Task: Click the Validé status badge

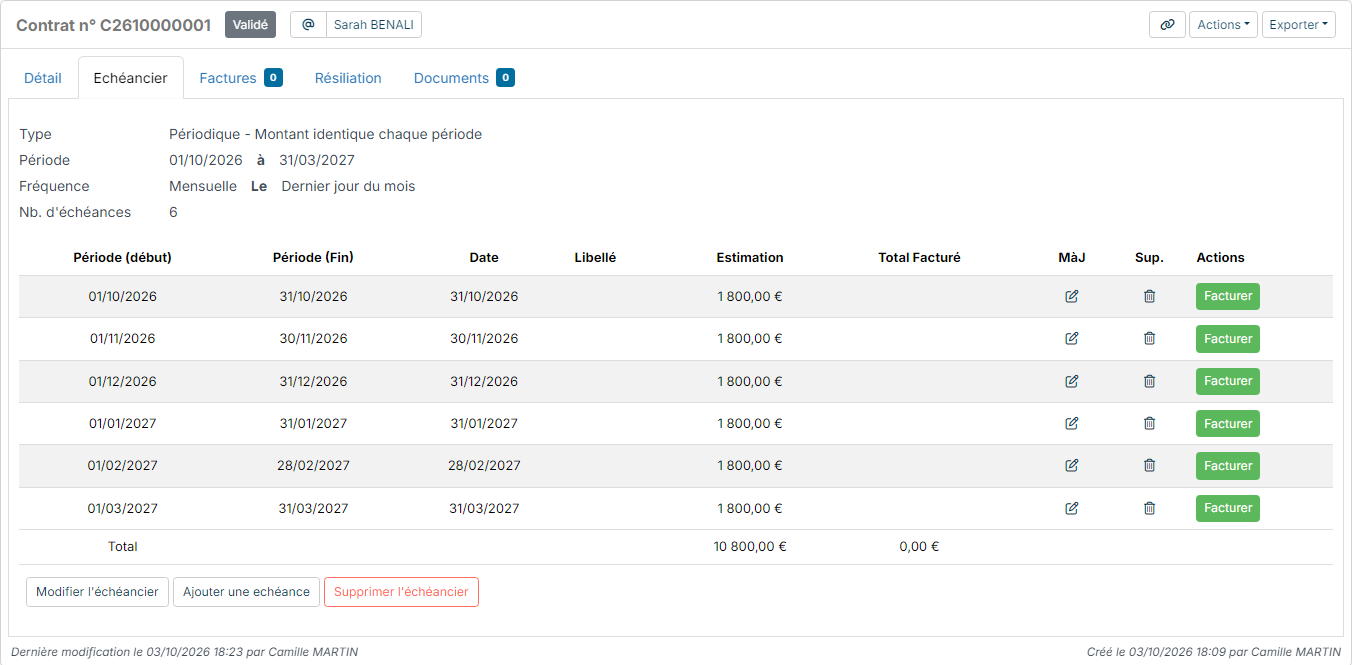Action: click(250, 25)
